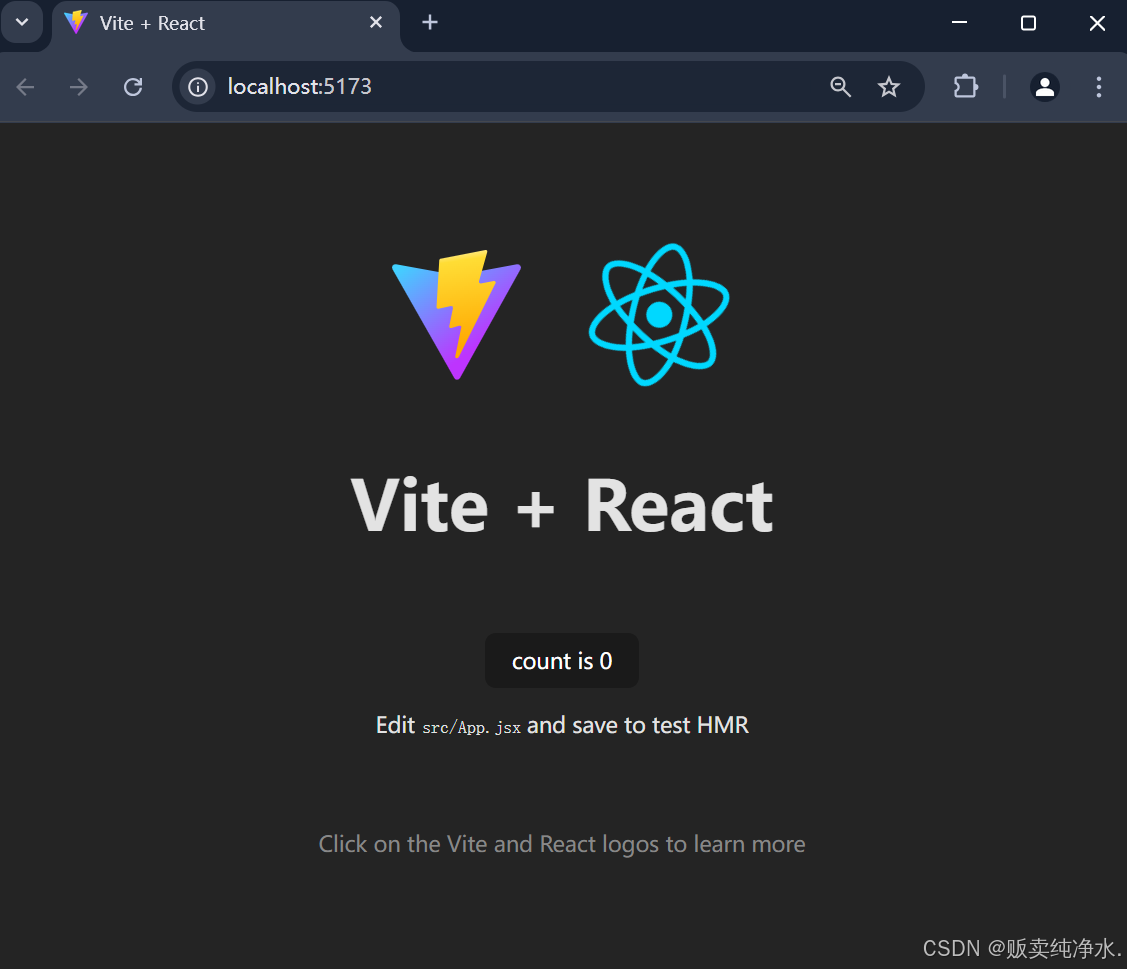Click the zoom magnifier icon

840,87
